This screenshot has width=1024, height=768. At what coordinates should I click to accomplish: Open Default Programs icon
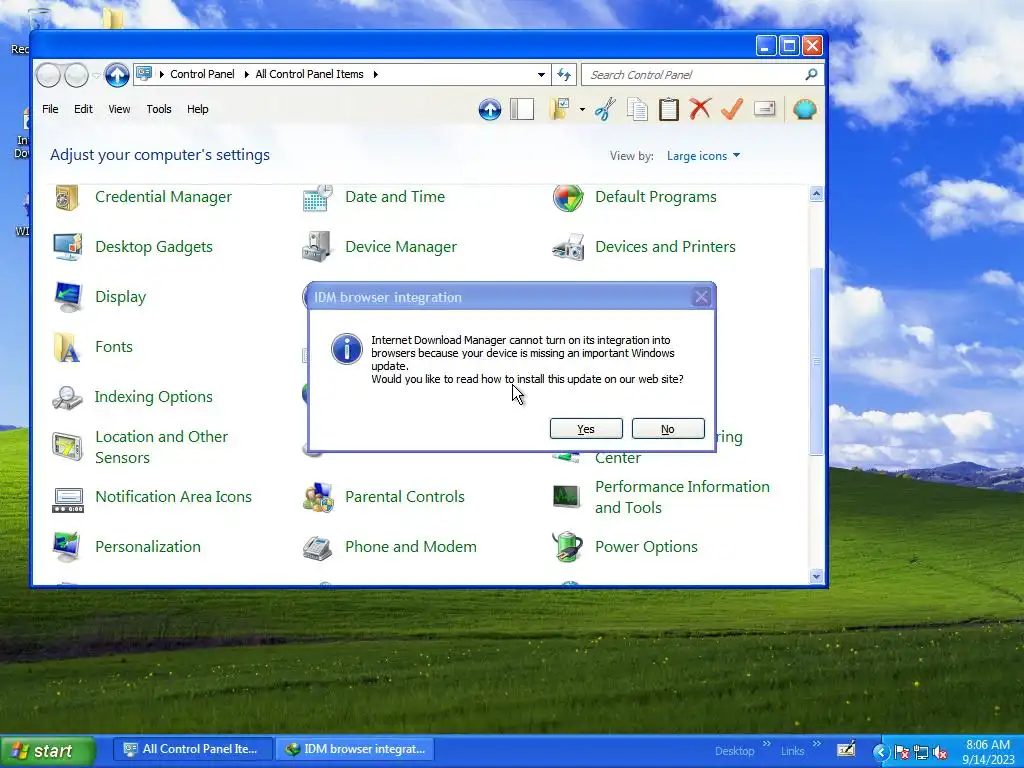click(568, 198)
